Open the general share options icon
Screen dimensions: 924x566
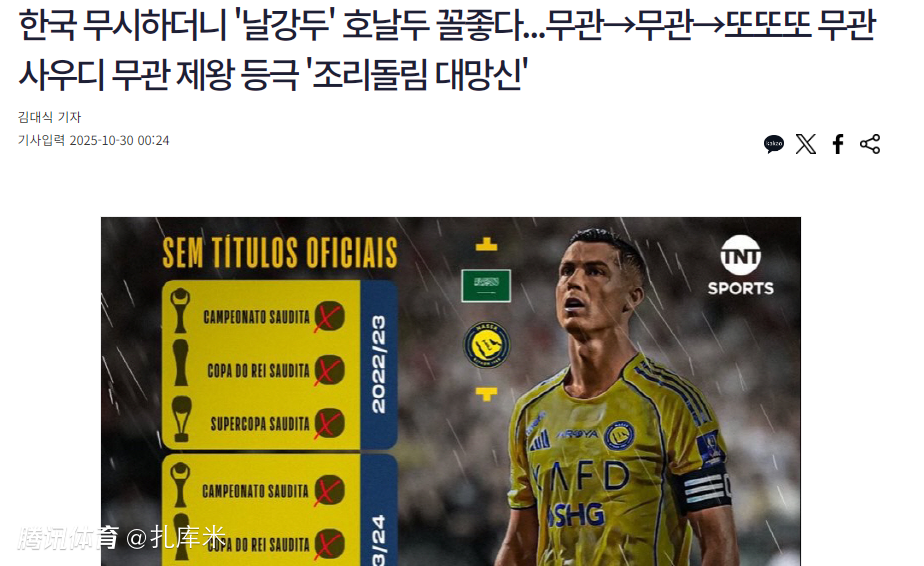coord(870,144)
